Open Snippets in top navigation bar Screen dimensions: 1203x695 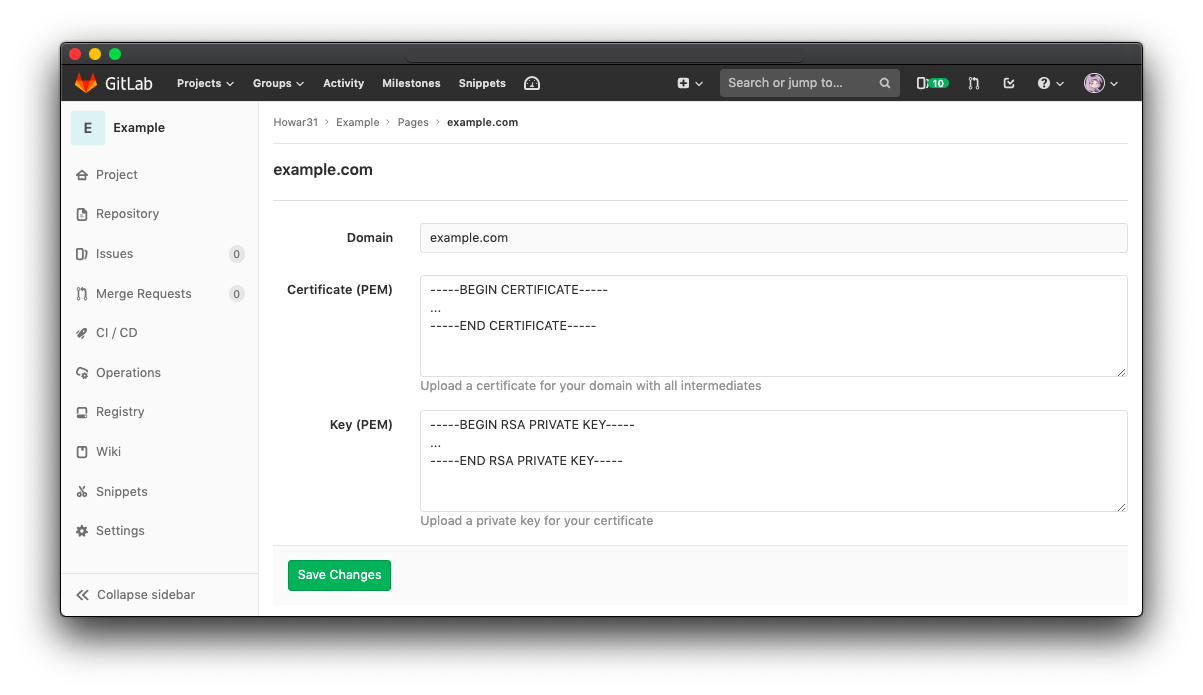482,83
